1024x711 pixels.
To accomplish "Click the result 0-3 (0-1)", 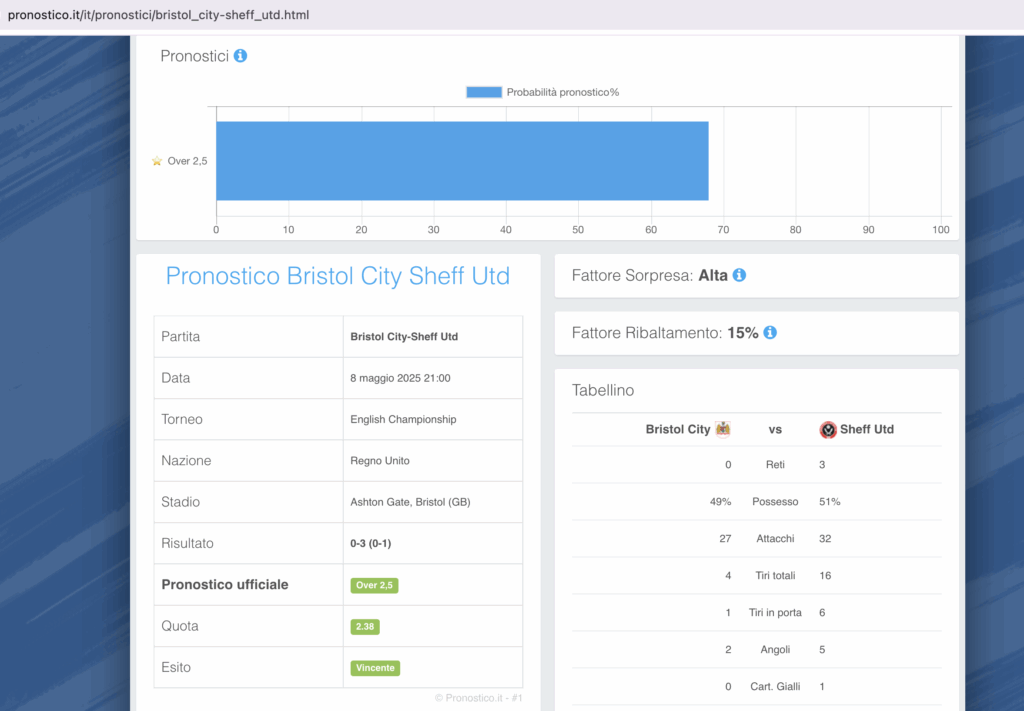I will (x=370, y=543).
